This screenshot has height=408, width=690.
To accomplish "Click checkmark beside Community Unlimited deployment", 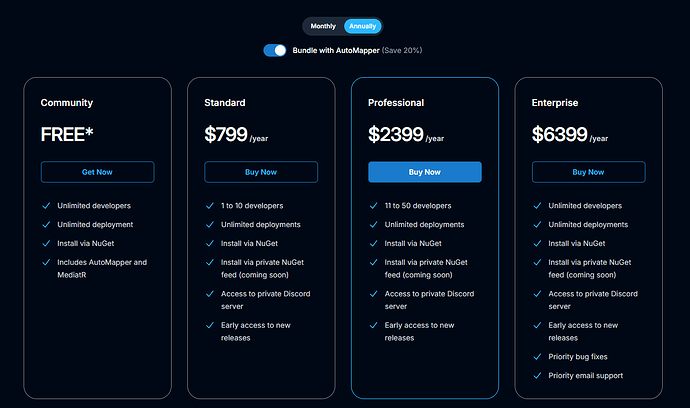I will (x=46, y=224).
